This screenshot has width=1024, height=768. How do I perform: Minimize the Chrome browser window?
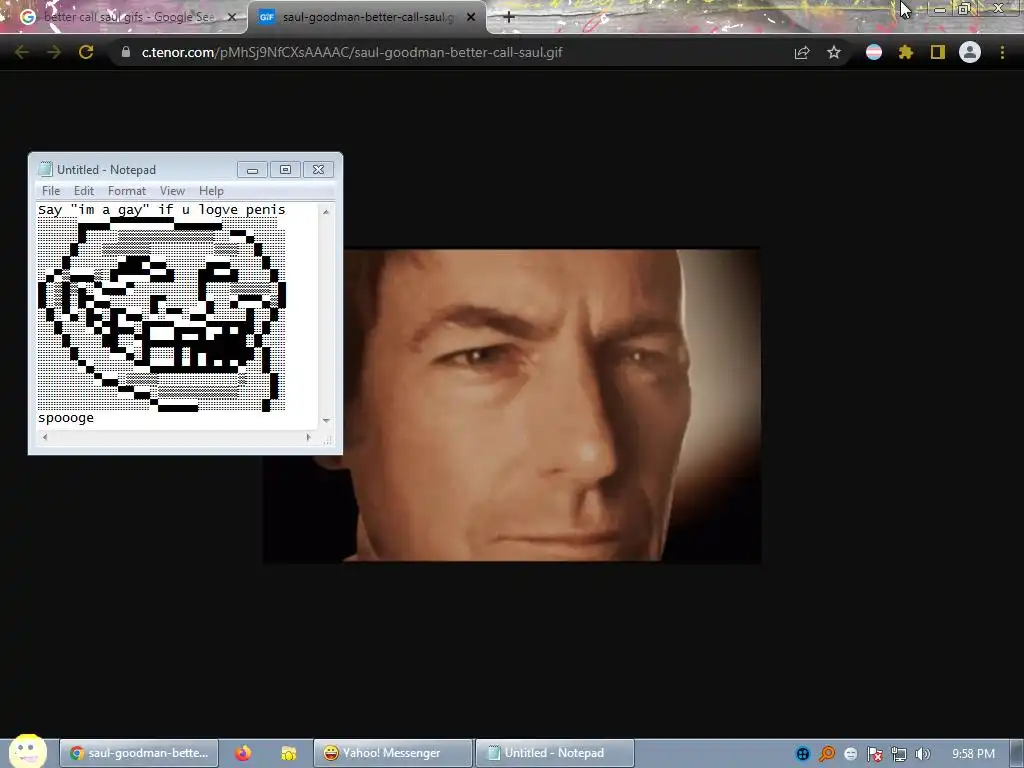pos(940,9)
